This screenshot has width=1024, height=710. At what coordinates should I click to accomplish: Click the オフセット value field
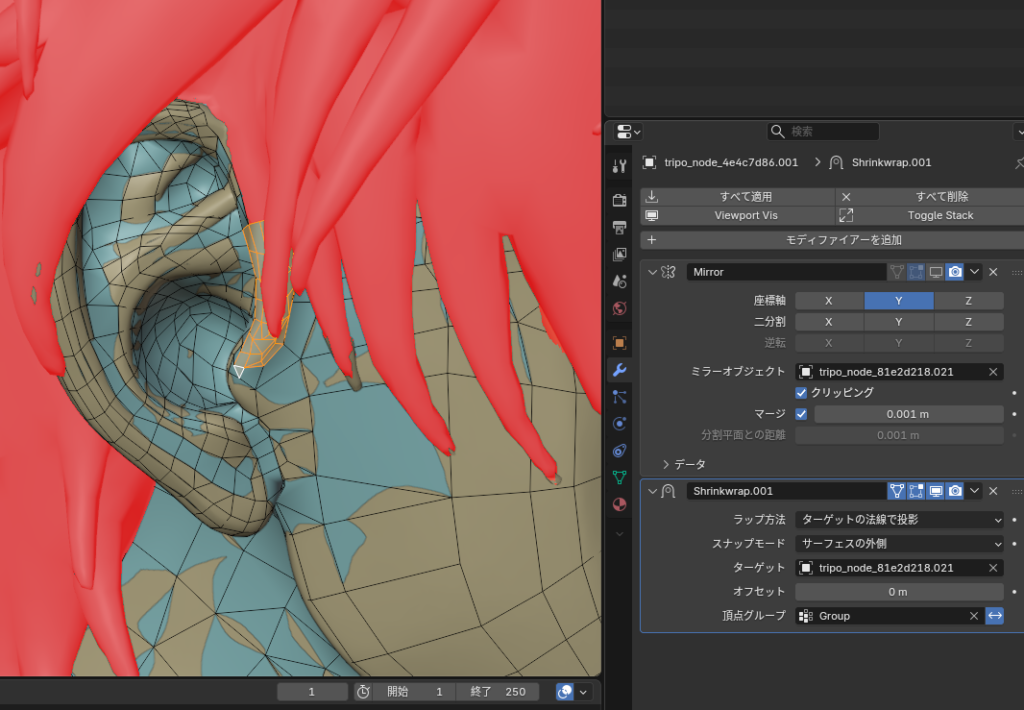[x=899, y=592]
